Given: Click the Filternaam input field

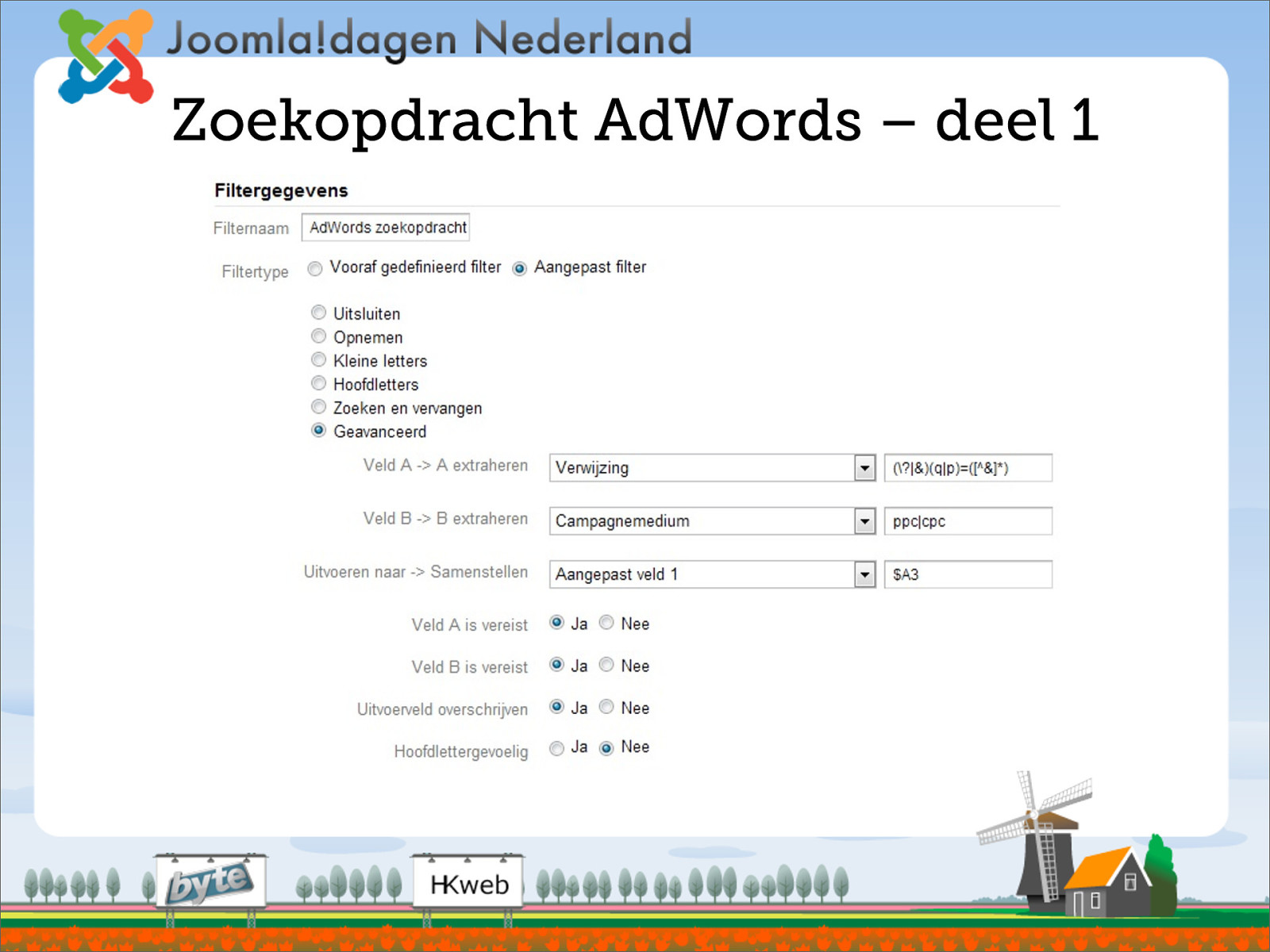Looking at the screenshot, I should click(x=386, y=228).
